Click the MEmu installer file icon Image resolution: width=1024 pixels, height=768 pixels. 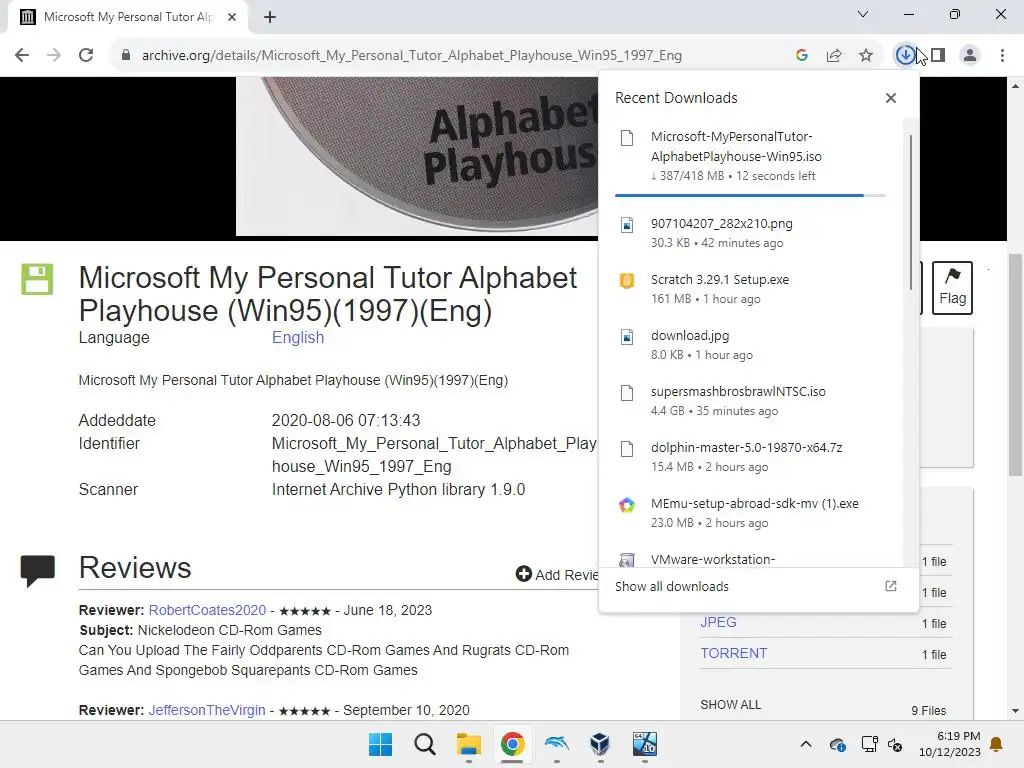point(627,505)
